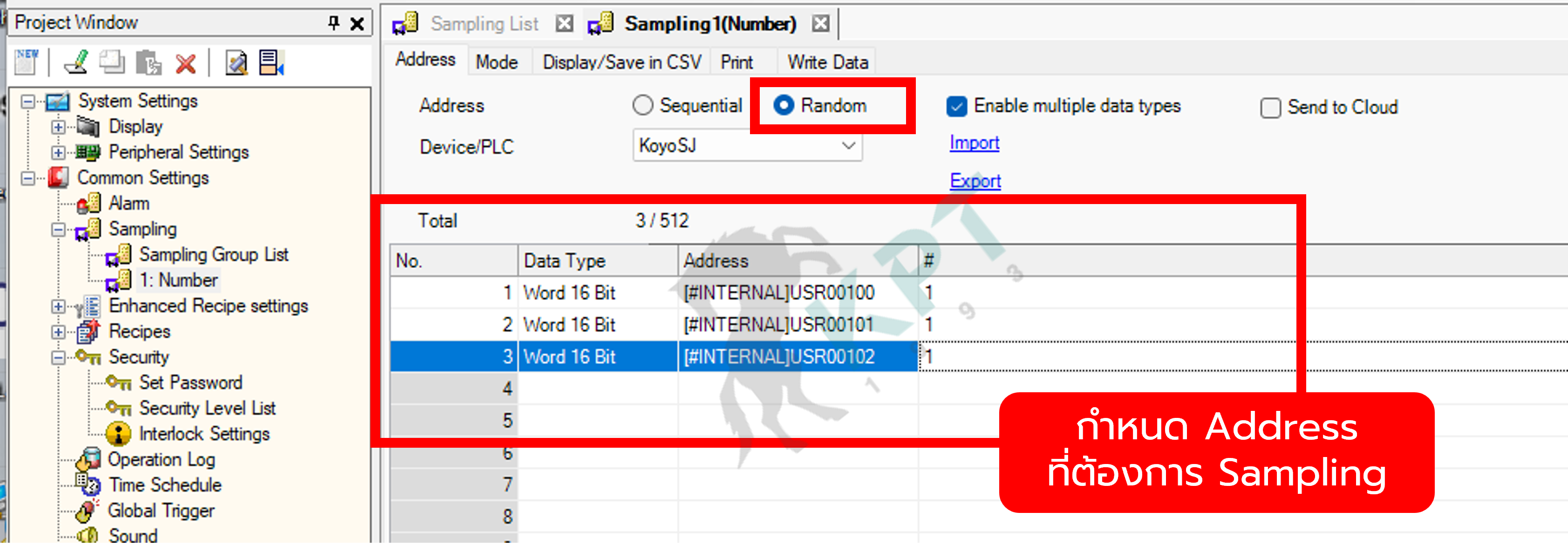1568x546 pixels.
Task: Enable the Send to Cloud checkbox
Action: pos(1270,108)
